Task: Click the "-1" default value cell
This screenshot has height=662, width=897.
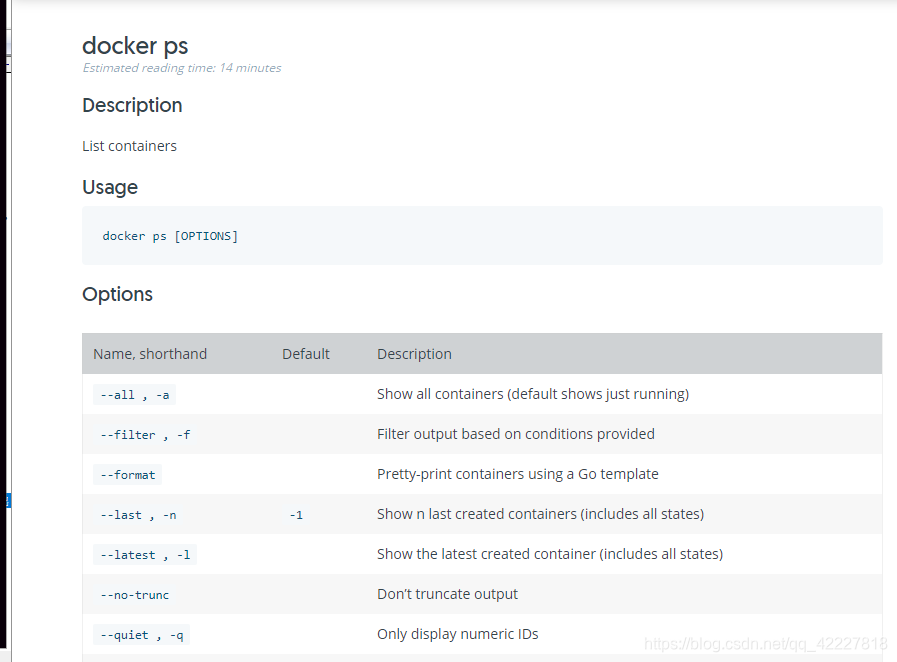Action: [296, 515]
